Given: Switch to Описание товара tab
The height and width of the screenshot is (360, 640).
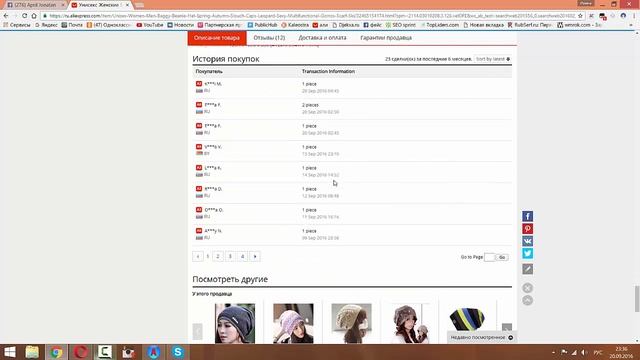Looking at the screenshot, I should pos(217,38).
